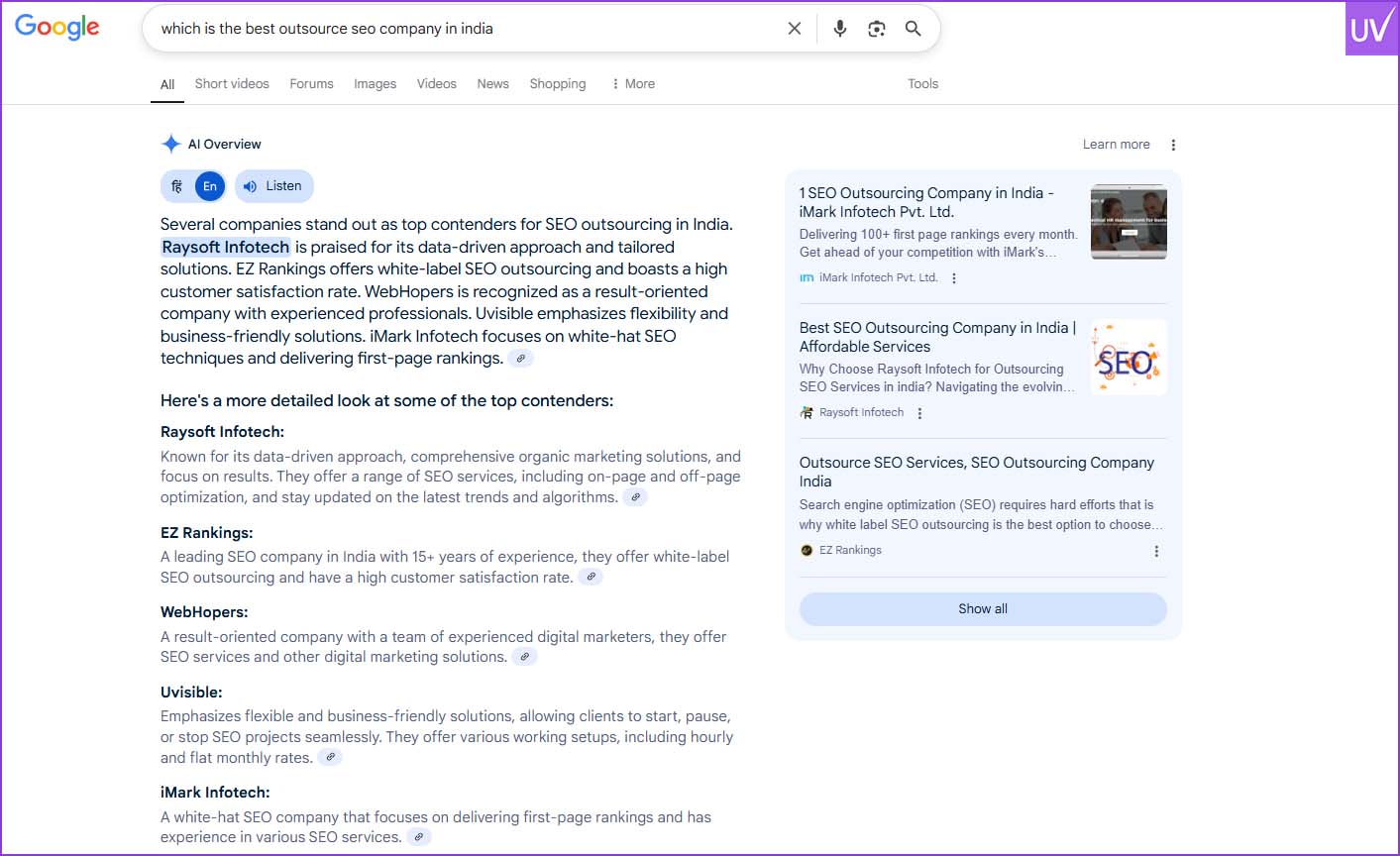The height and width of the screenshot is (856, 1400).
Task: Listen to the AI Overview audio
Action: coord(274,186)
